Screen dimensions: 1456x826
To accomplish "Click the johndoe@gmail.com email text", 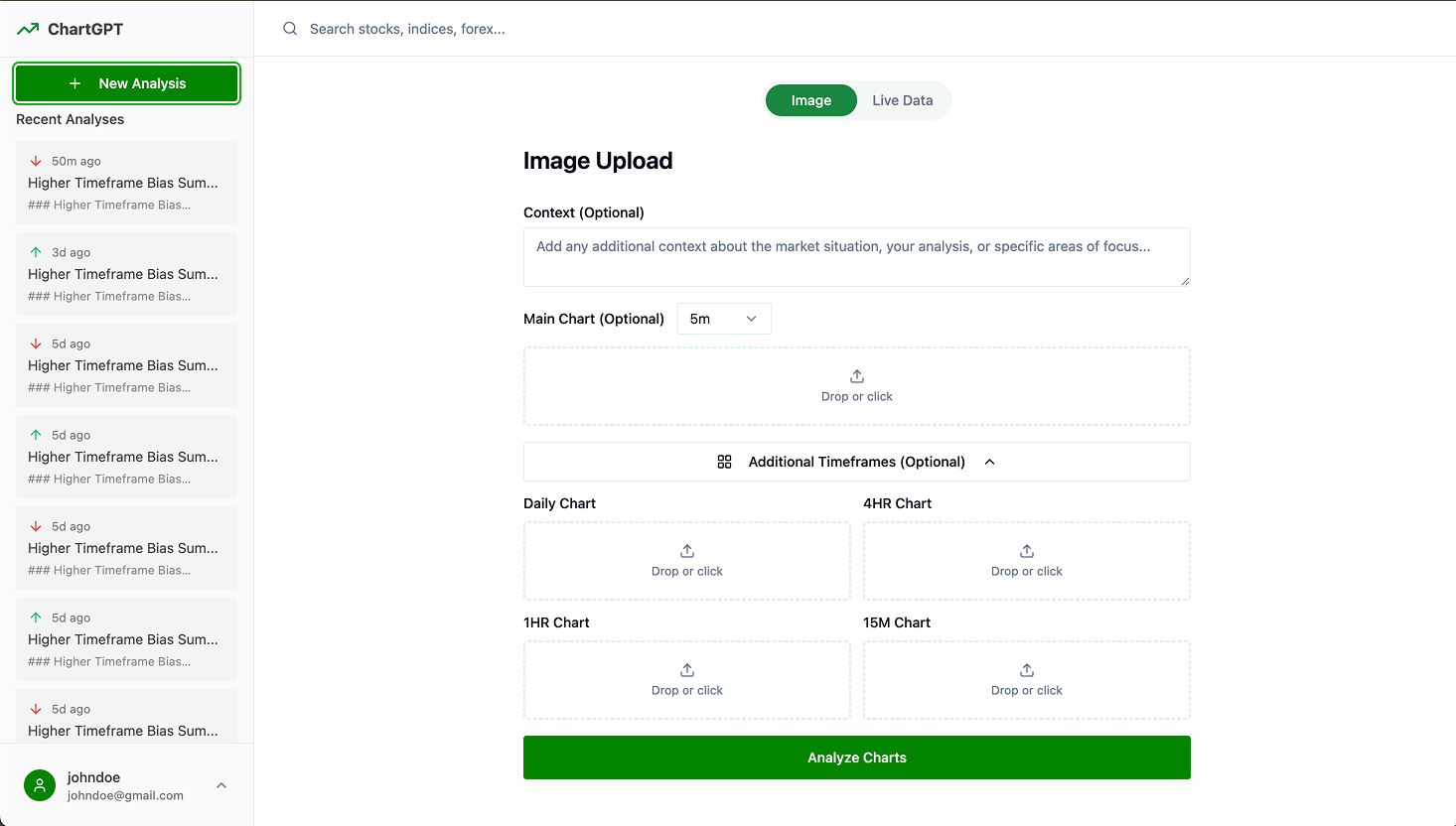I will click(125, 795).
